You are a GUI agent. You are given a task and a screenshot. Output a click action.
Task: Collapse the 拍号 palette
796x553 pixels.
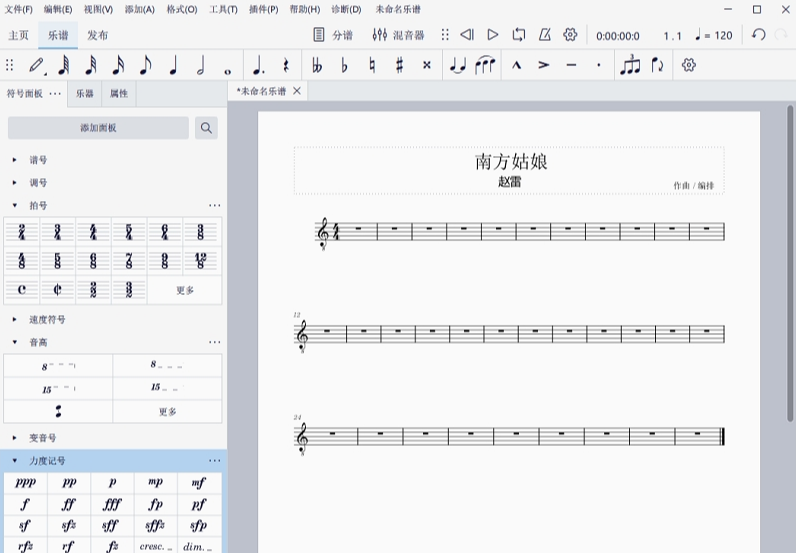pyautogui.click(x=15, y=206)
